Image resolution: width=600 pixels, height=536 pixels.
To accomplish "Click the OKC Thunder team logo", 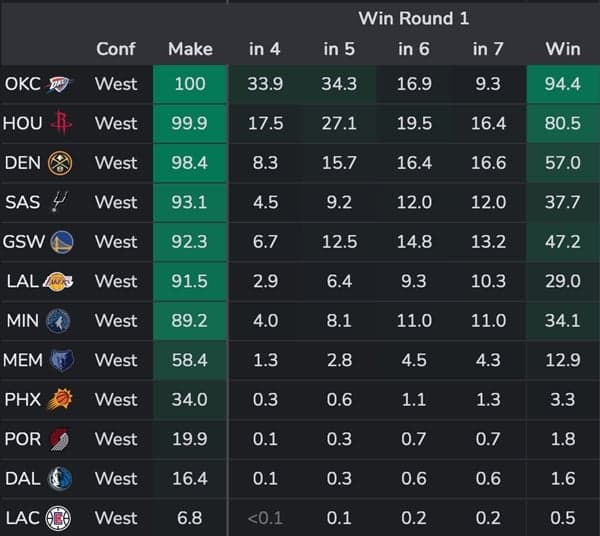I will point(58,84).
